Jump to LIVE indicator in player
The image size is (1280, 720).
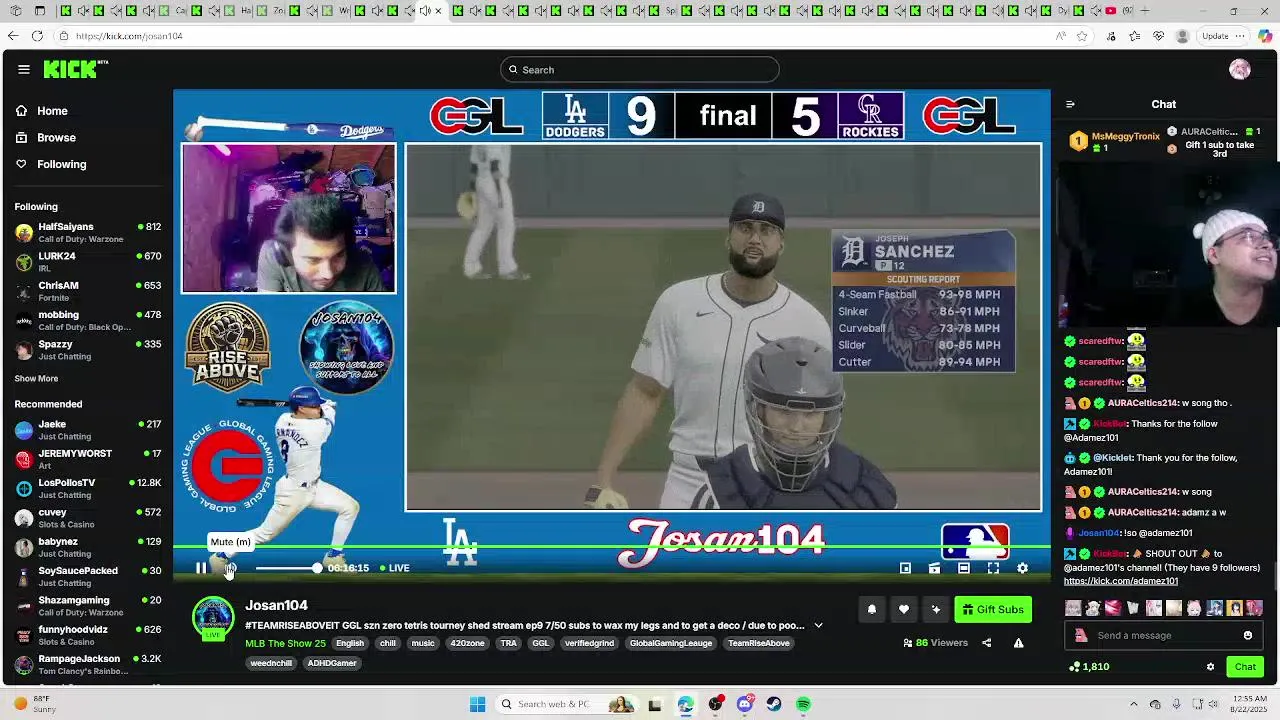click(395, 568)
